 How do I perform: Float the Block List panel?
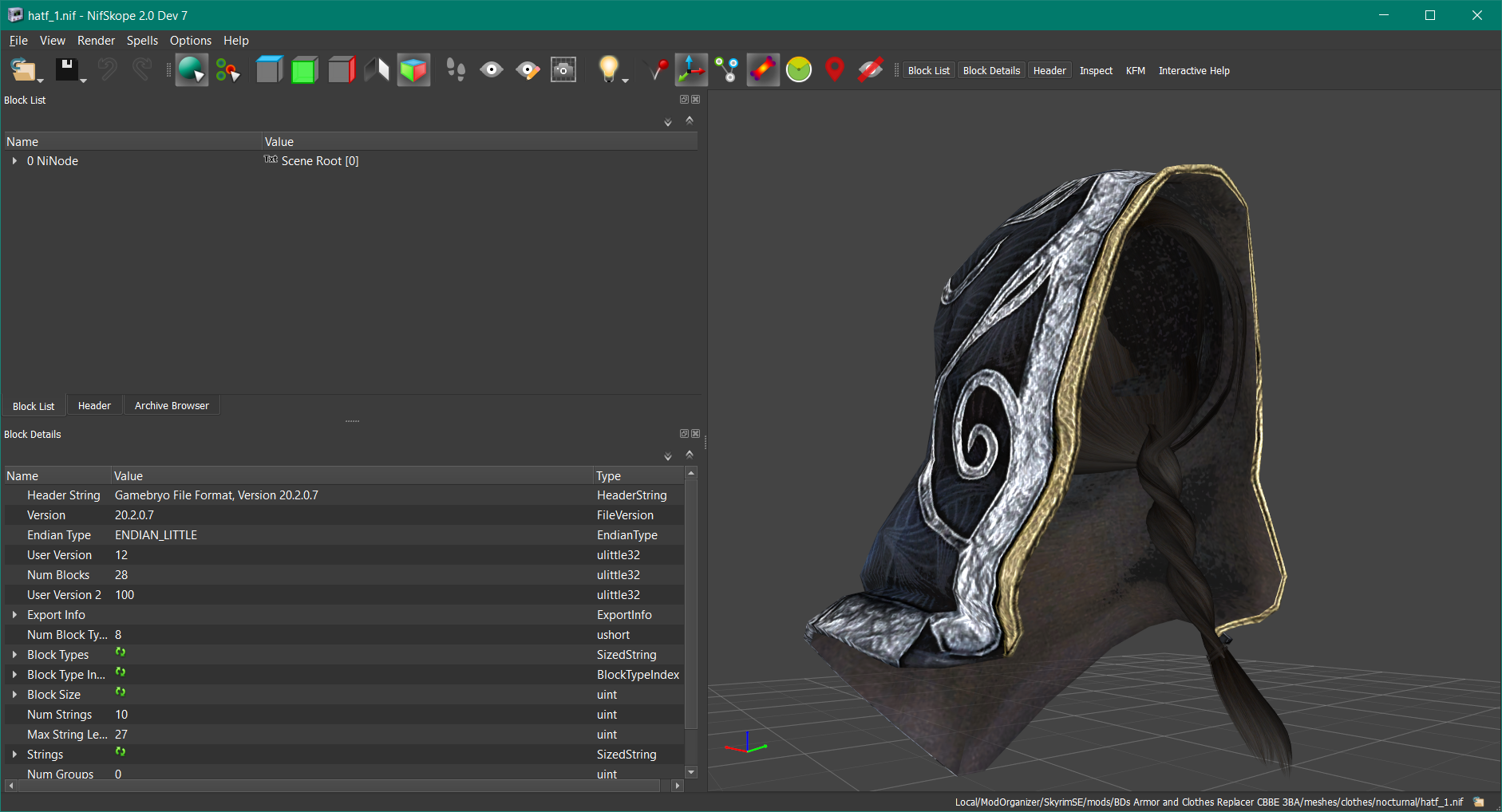(684, 100)
